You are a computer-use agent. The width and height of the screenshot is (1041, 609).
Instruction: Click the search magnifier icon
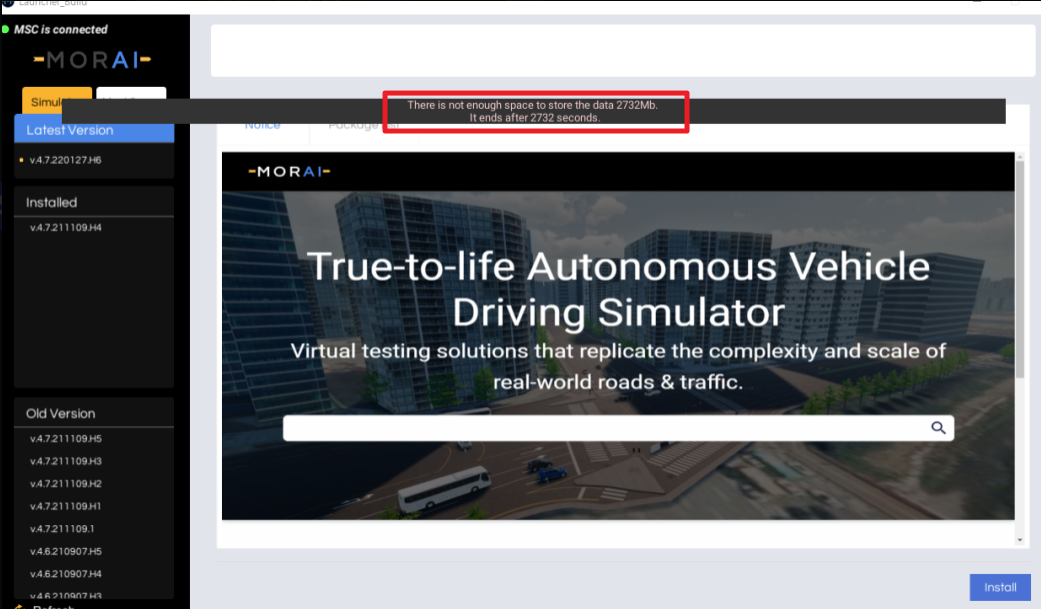[x=938, y=428]
